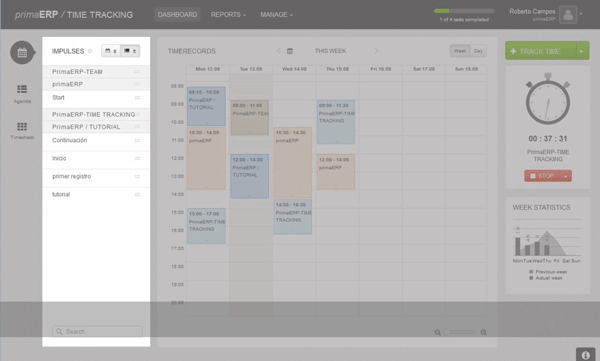The height and width of the screenshot is (361, 600).
Task: Click the Track Time button
Action: point(540,51)
